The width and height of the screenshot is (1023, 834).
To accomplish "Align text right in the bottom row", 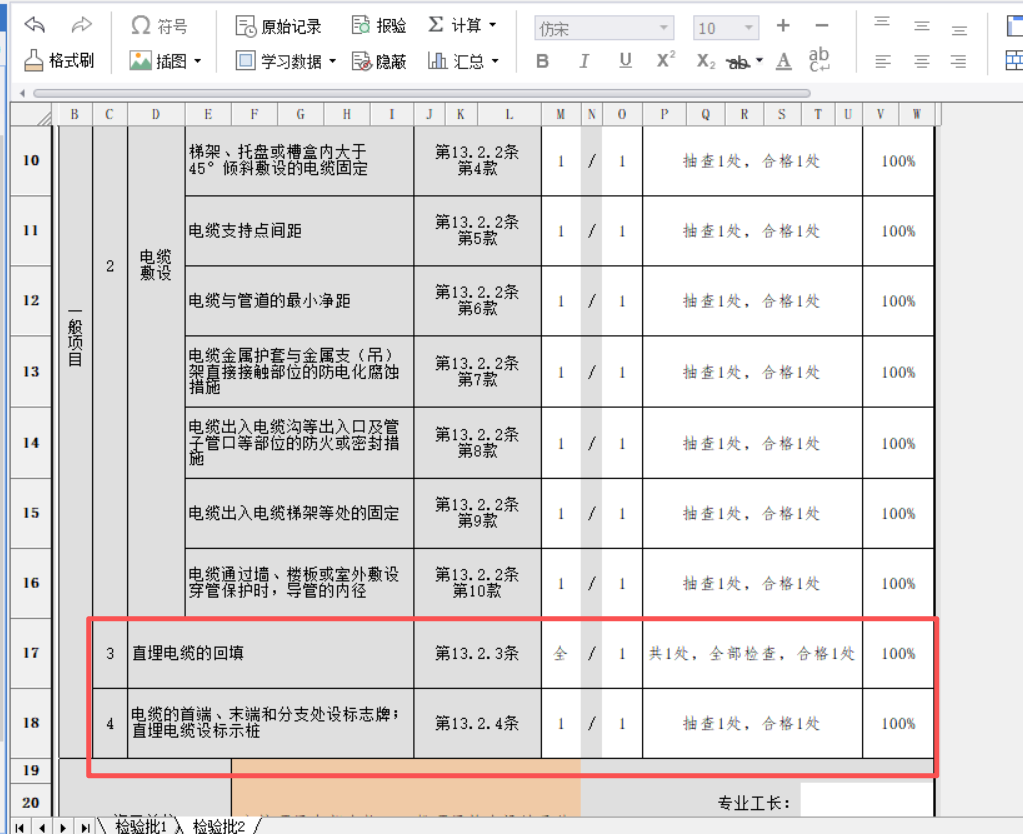I will [958, 62].
